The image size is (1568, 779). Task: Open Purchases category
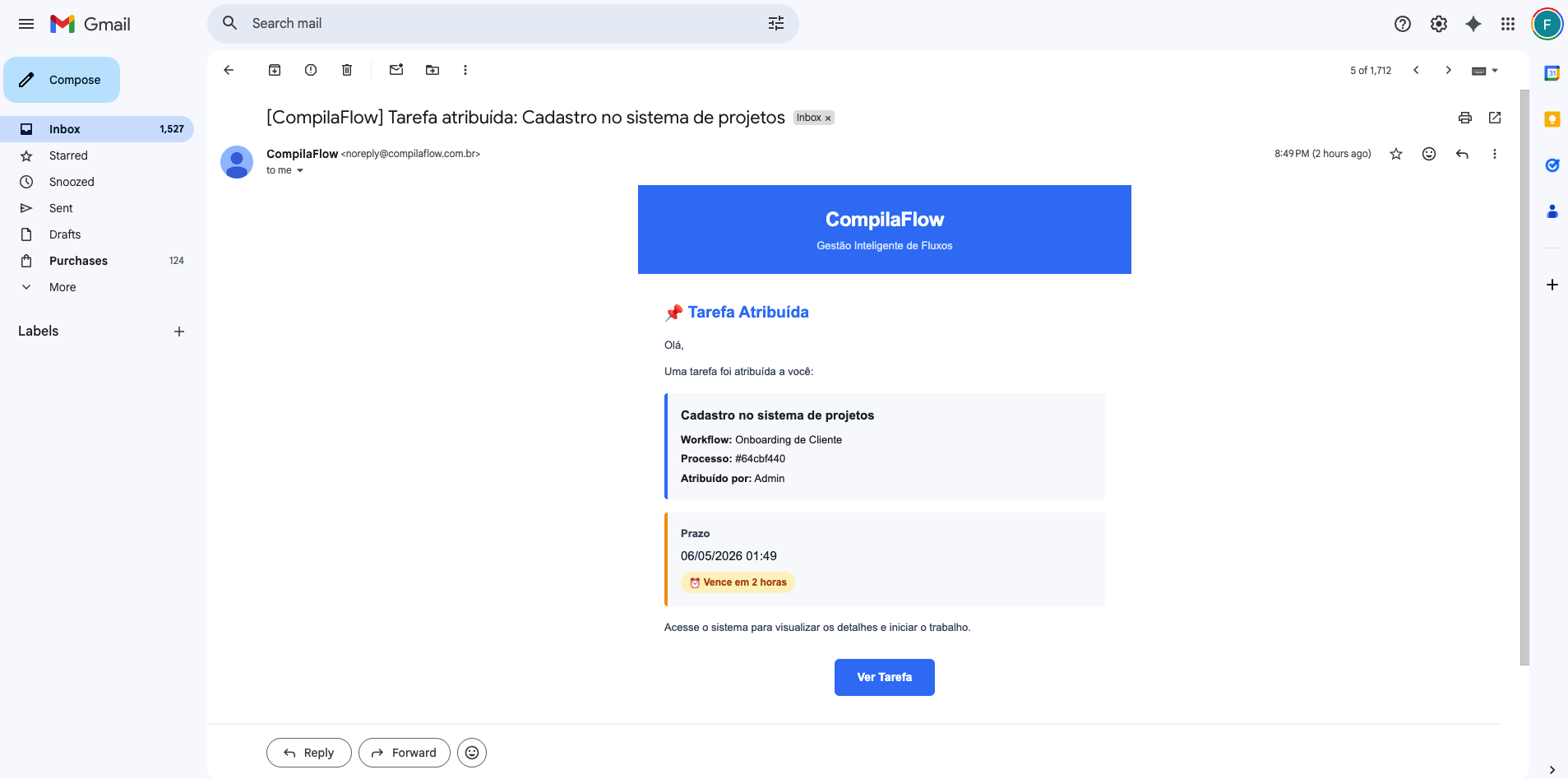pos(97,261)
